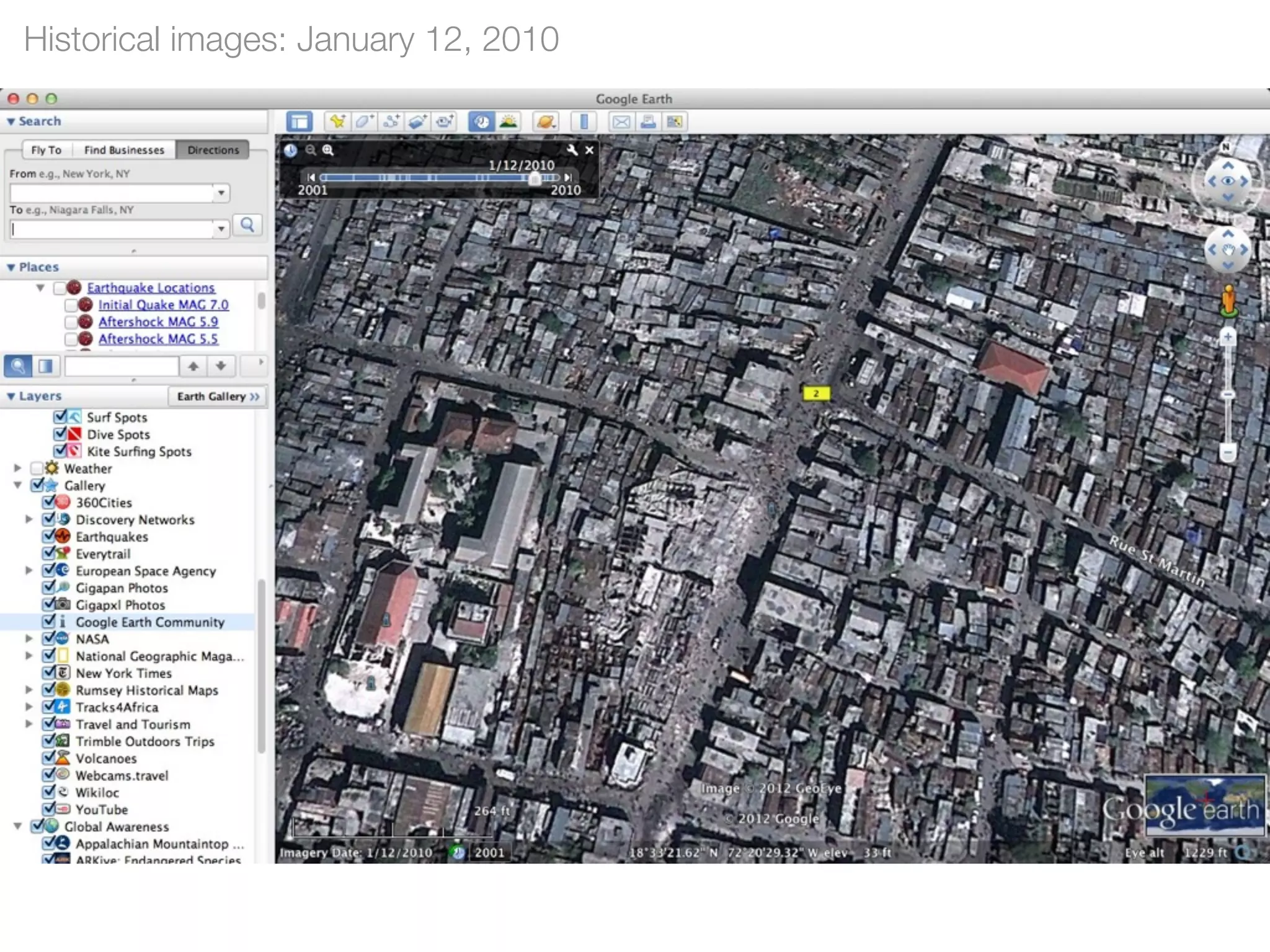The image size is (1270, 952).
Task: Toggle the sidebar view button in toolbar
Action: click(x=300, y=121)
